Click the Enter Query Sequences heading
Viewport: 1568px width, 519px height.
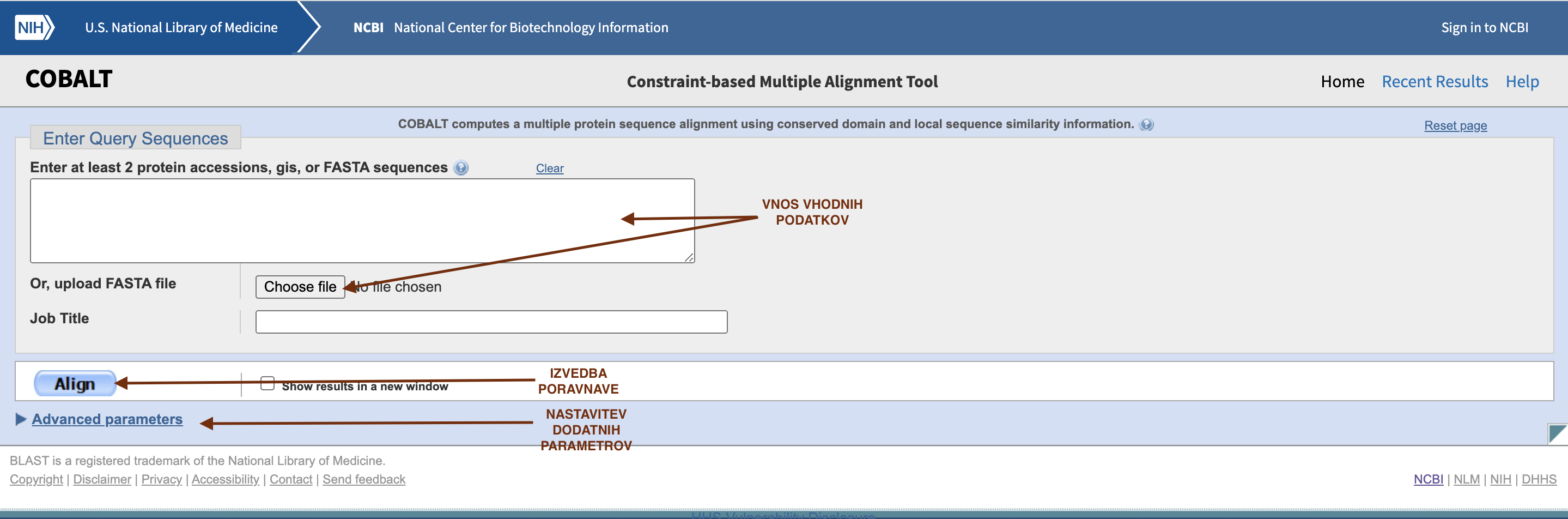[136, 138]
